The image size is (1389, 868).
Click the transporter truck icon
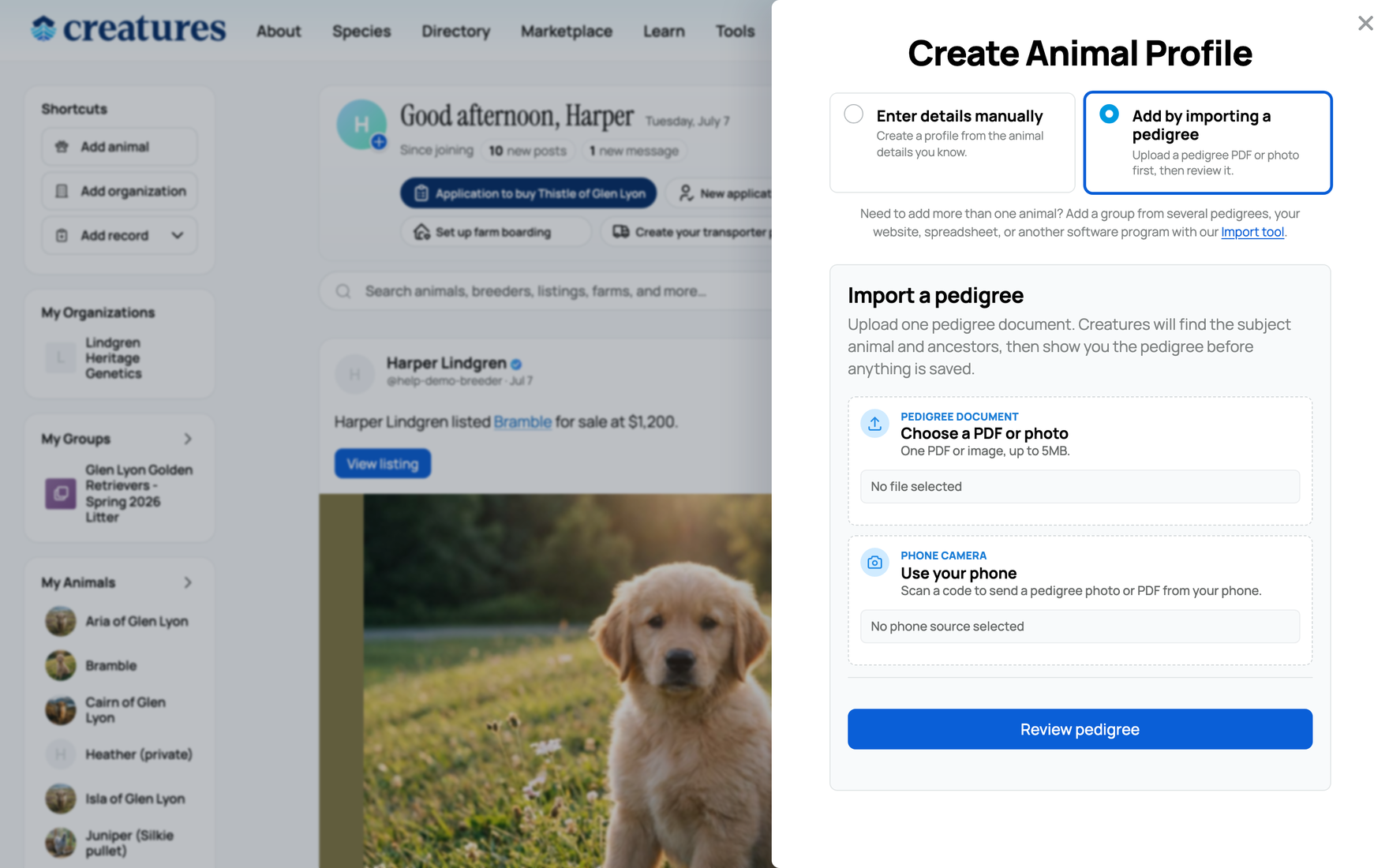tap(621, 232)
